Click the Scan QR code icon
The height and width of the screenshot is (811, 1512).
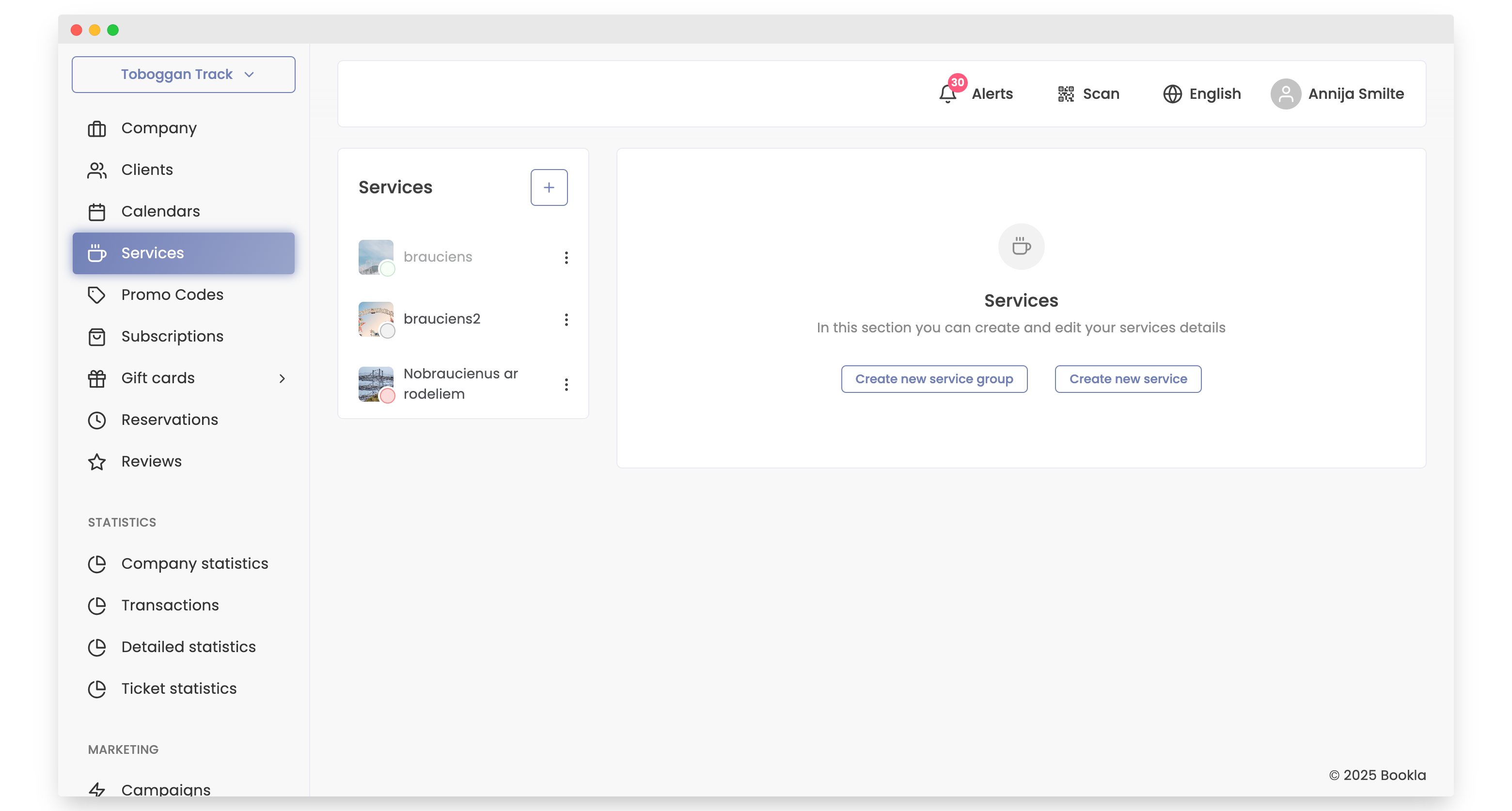click(1065, 94)
